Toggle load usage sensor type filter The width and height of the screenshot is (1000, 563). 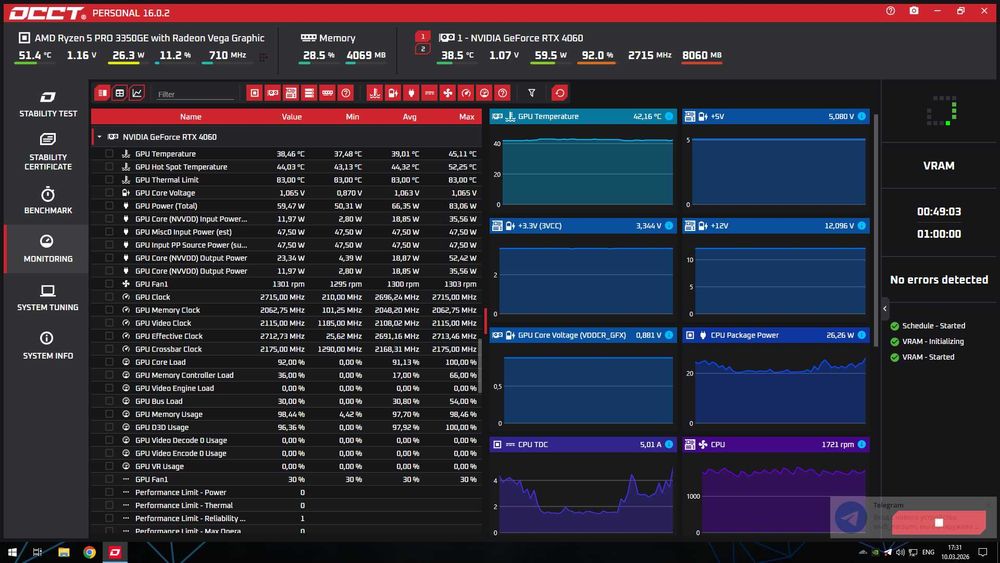tap(484, 93)
